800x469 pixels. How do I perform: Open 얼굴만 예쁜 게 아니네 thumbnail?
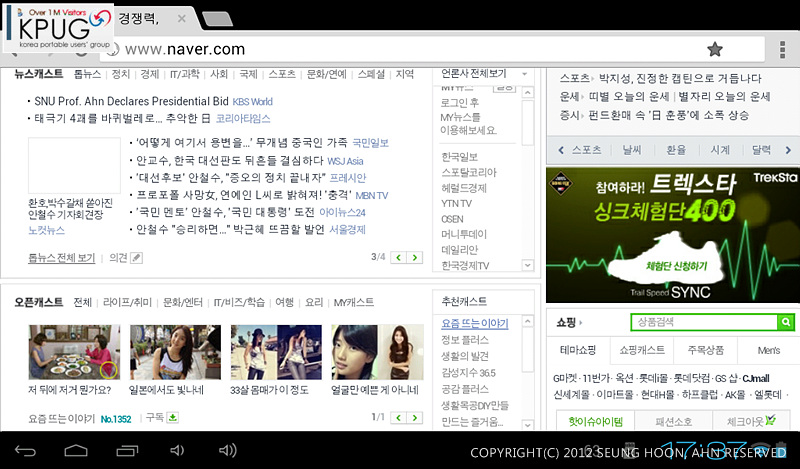tap(377, 352)
